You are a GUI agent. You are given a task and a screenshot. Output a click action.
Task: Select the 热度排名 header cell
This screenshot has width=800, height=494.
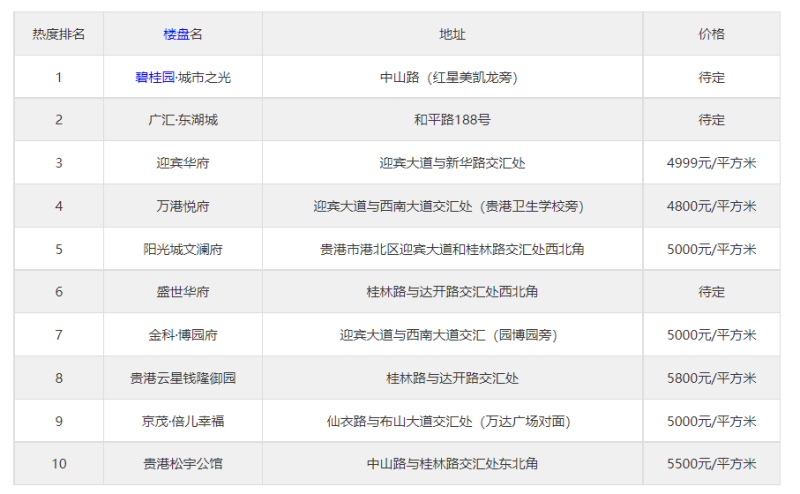click(59, 34)
